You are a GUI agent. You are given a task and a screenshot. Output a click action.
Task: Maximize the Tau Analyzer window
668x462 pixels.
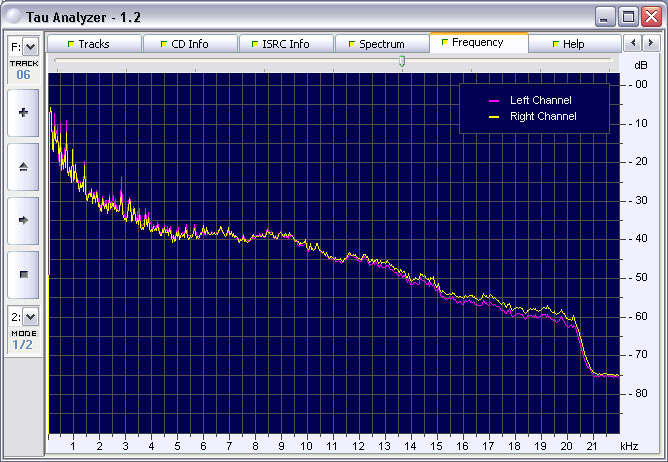coord(627,16)
